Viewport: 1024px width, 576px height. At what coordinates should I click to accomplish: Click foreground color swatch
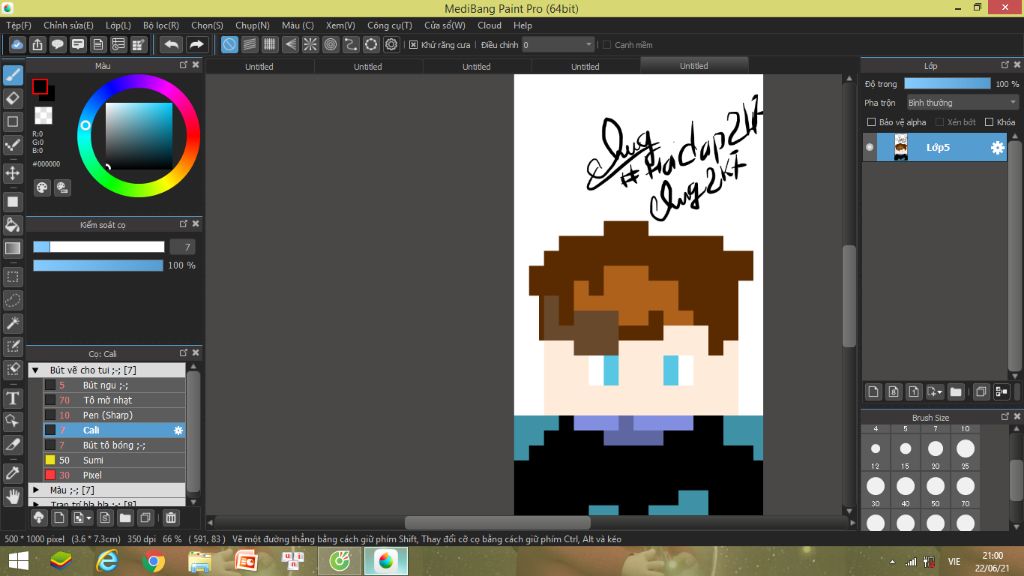[40, 86]
